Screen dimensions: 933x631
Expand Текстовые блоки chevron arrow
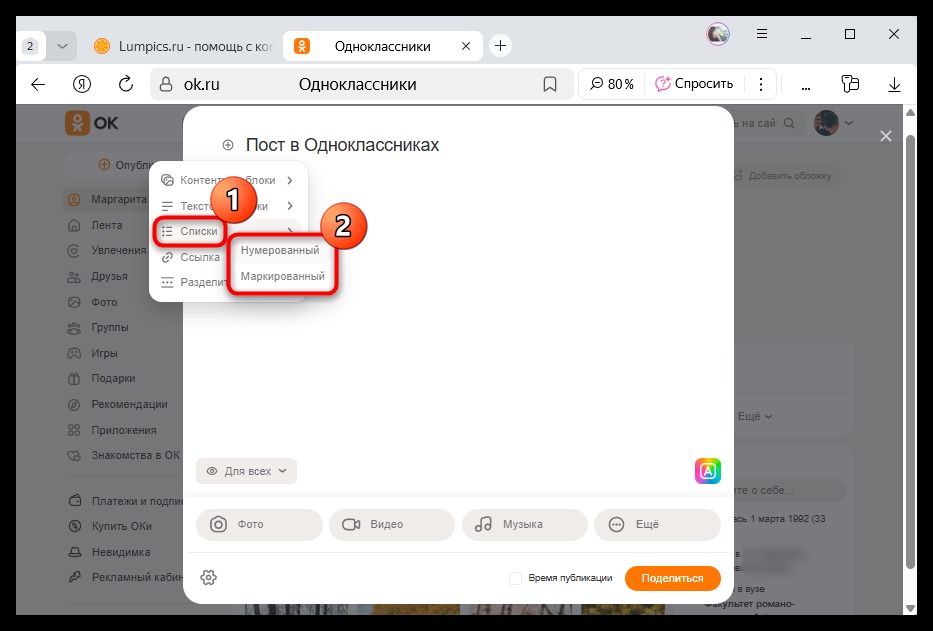(290, 205)
